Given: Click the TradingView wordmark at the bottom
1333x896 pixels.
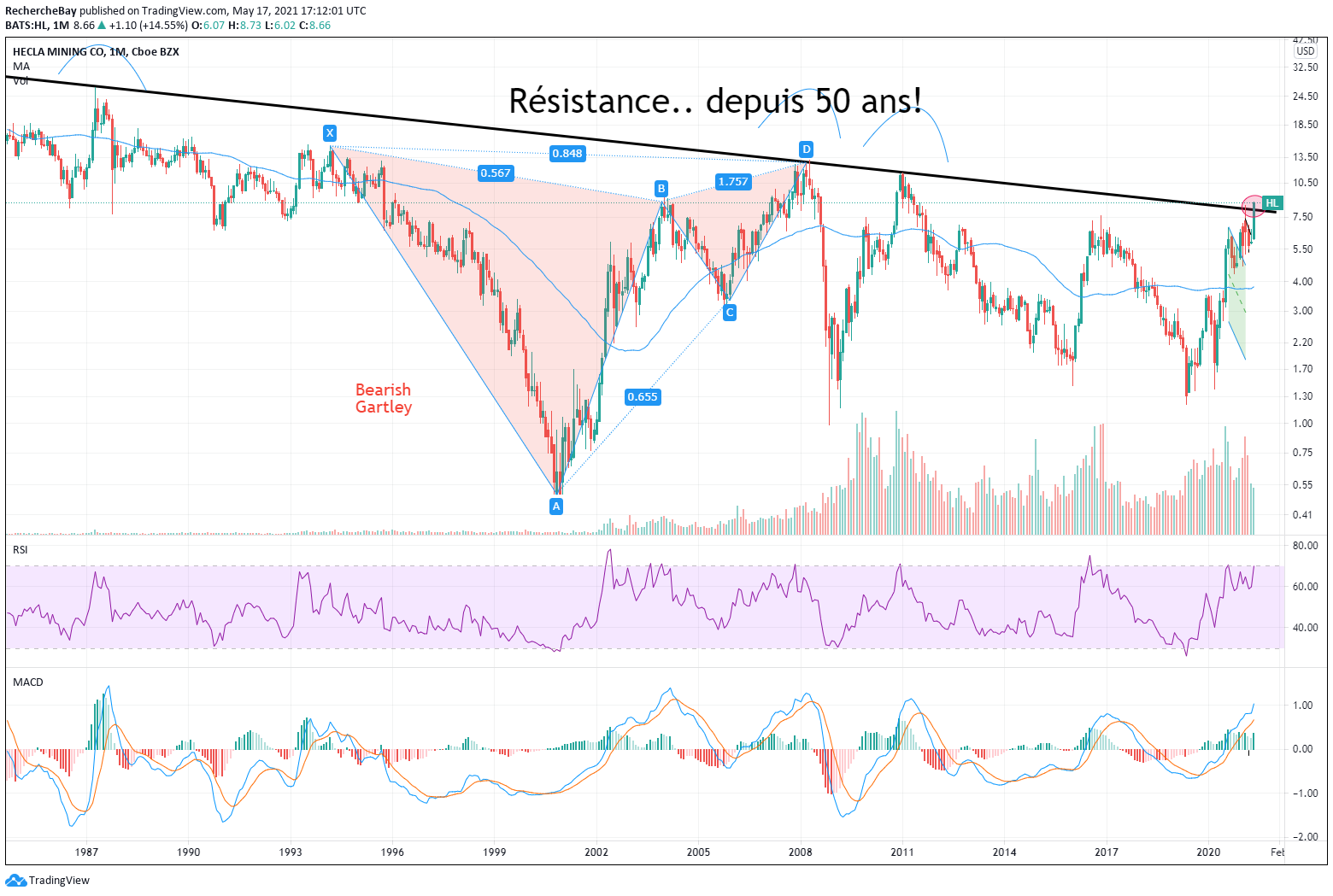Looking at the screenshot, I should (59, 881).
